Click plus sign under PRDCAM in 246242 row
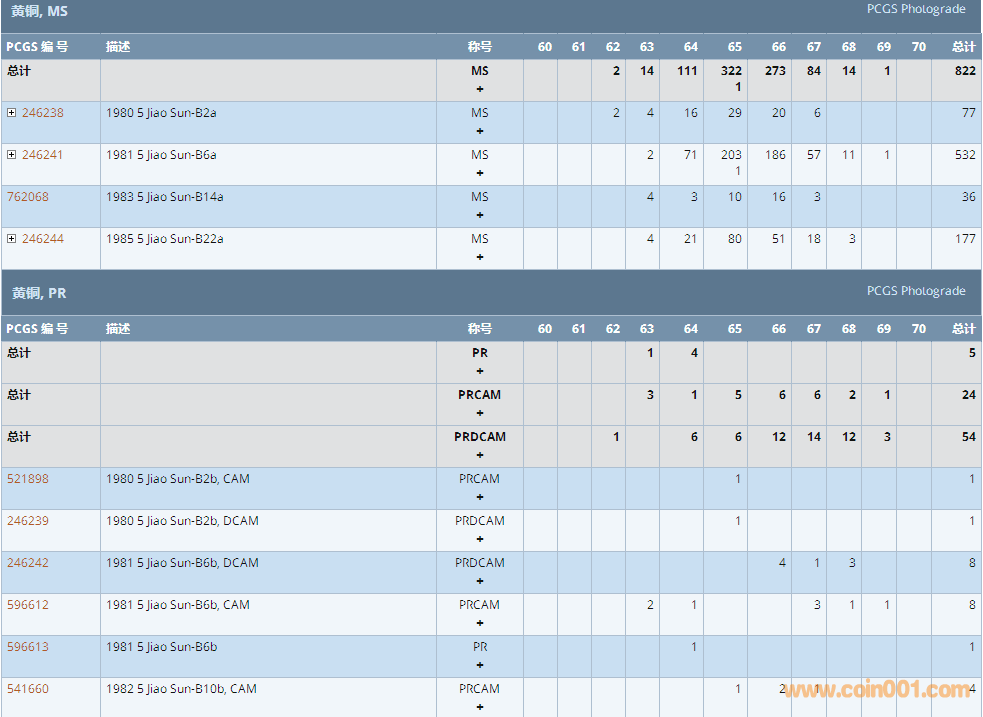 point(480,581)
